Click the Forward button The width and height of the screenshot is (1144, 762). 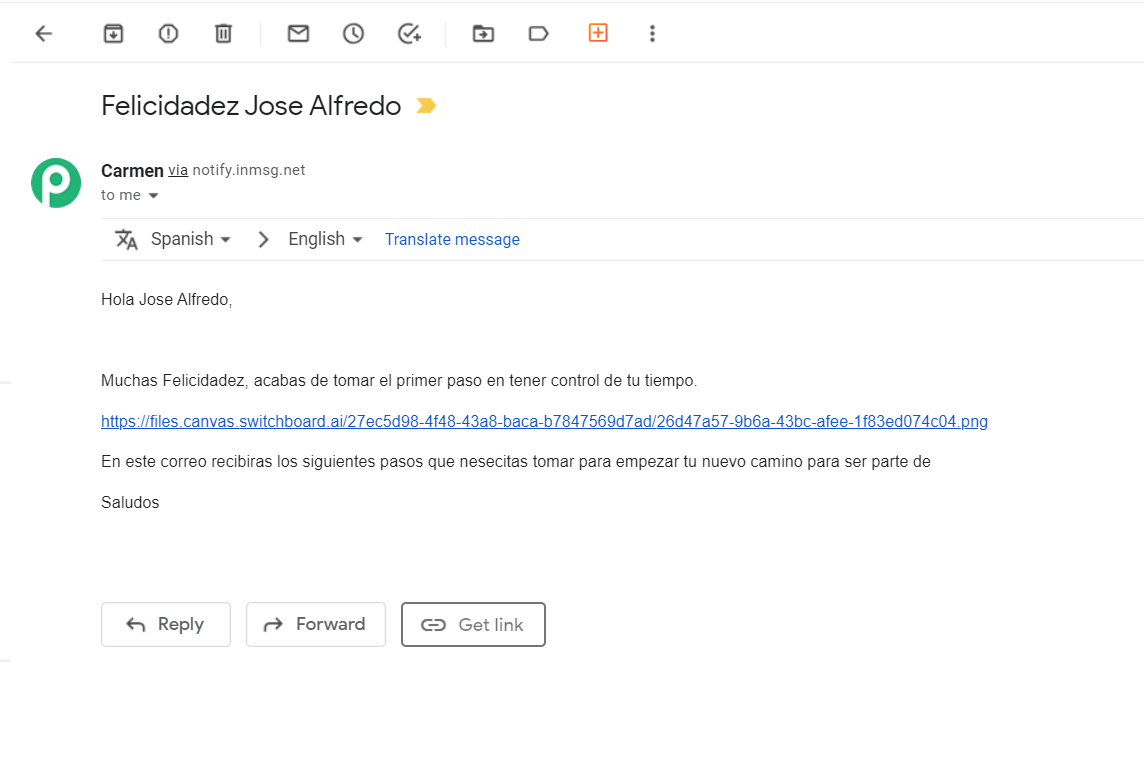tap(316, 624)
